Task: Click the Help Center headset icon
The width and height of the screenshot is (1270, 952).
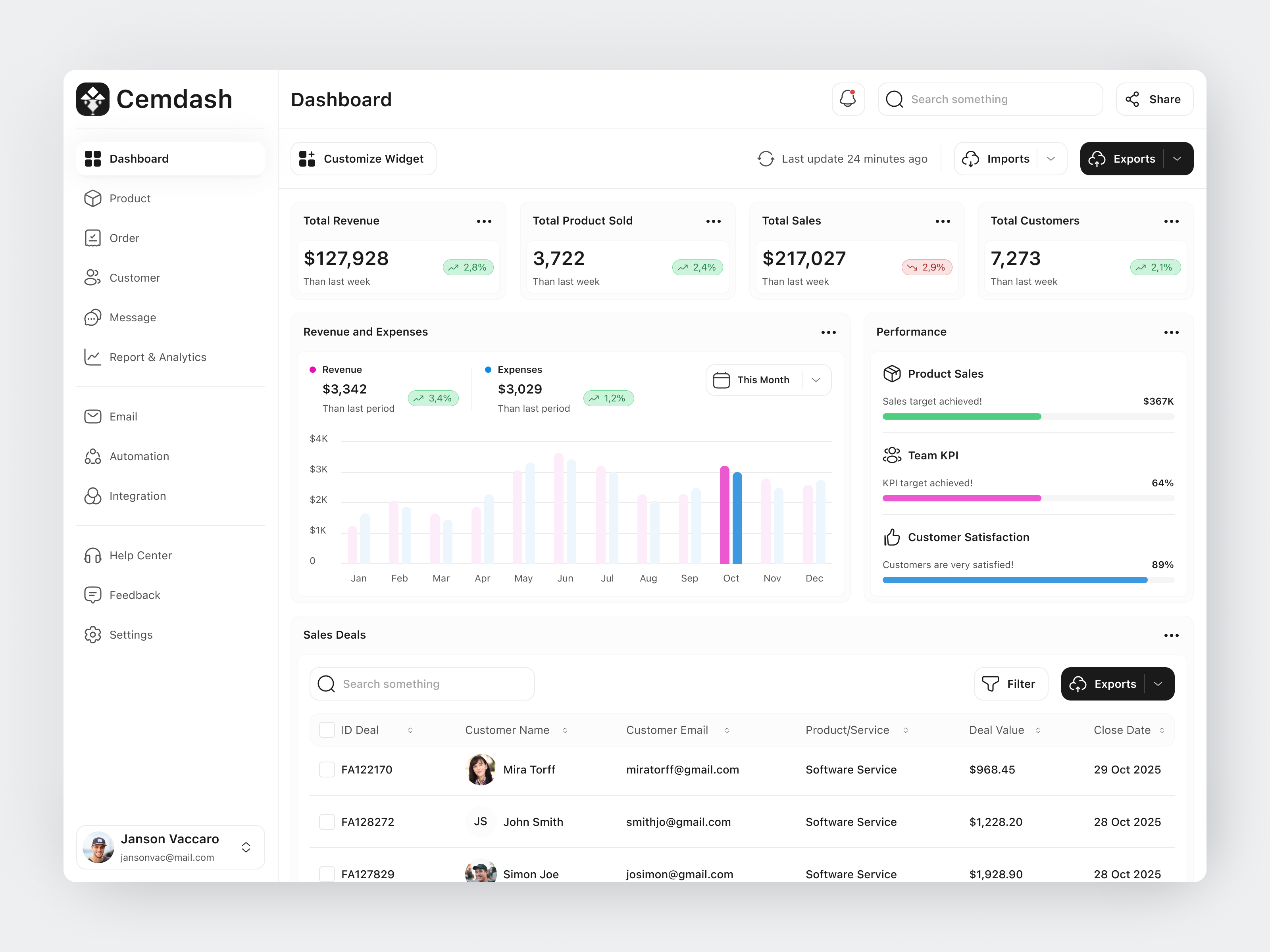Action: coord(94,555)
